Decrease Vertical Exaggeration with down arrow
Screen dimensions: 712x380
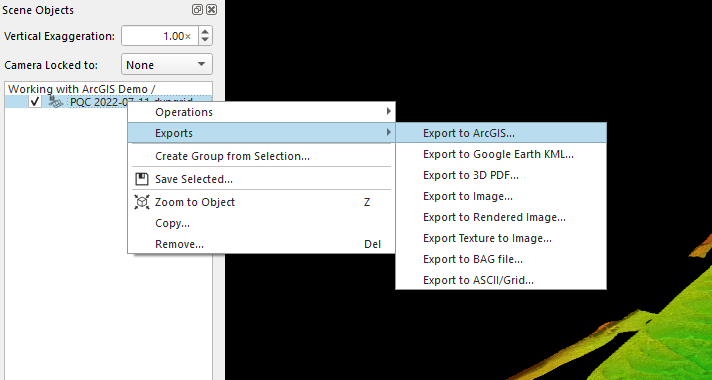[x=205, y=40]
